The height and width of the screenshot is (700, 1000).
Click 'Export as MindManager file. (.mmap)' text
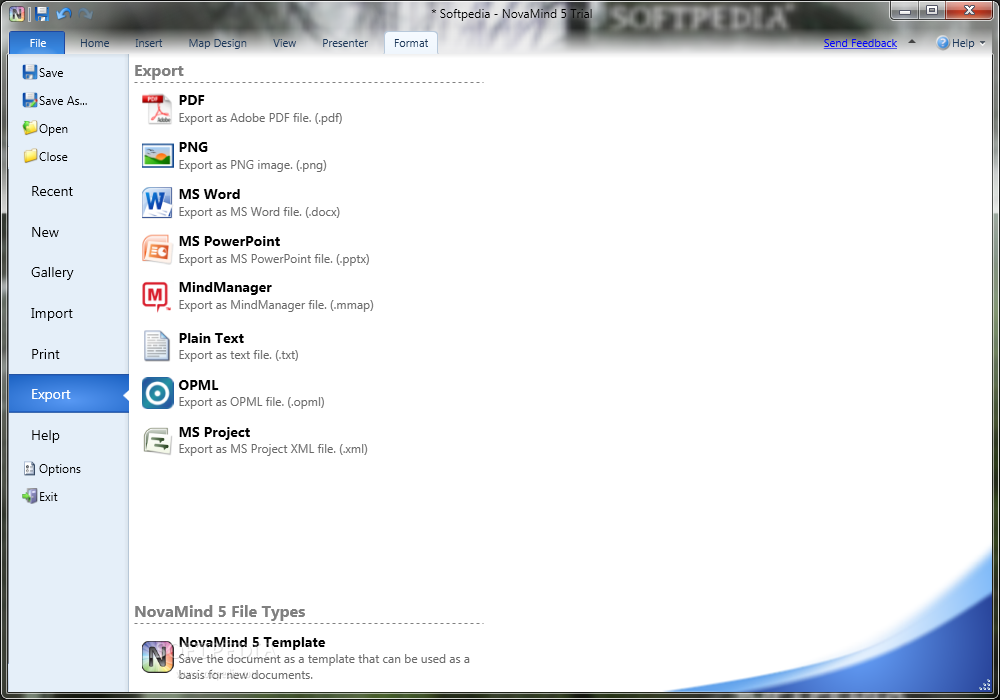(x=276, y=305)
